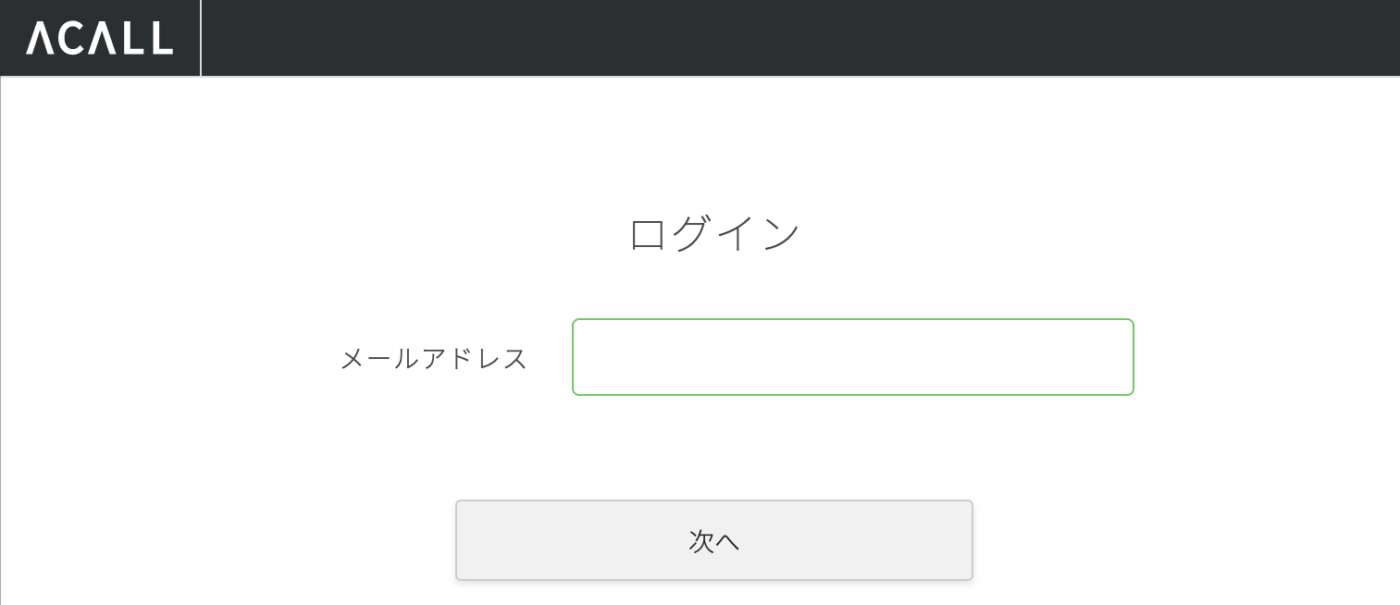Select the ログイン heading text
The height and width of the screenshot is (605, 1400).
[714, 234]
